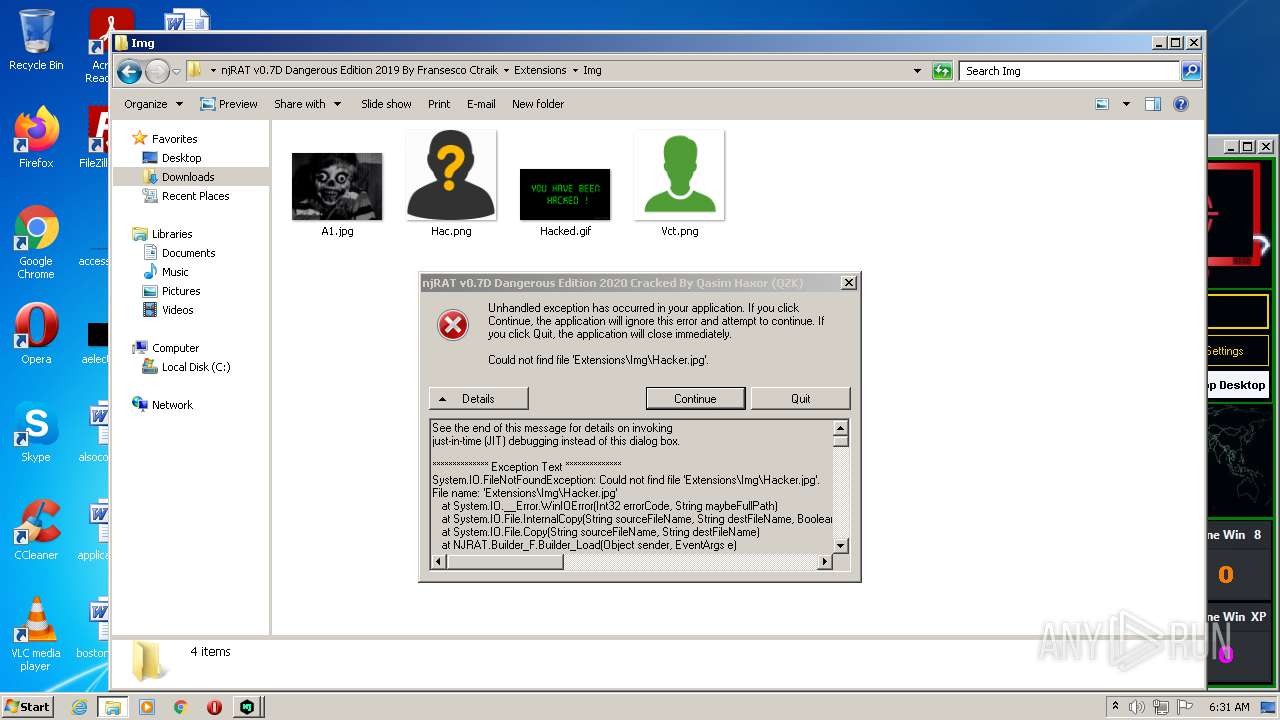Open the Change your view icon
The height and width of the screenshot is (720, 1280).
click(1102, 104)
